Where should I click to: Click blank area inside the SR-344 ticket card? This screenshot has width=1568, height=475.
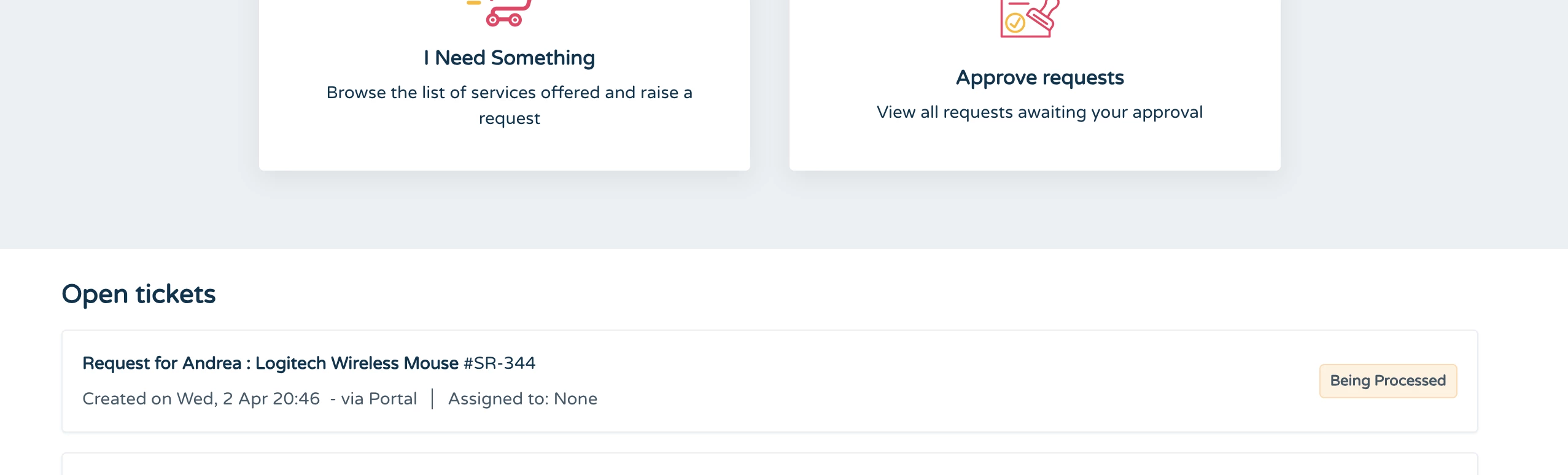921,380
